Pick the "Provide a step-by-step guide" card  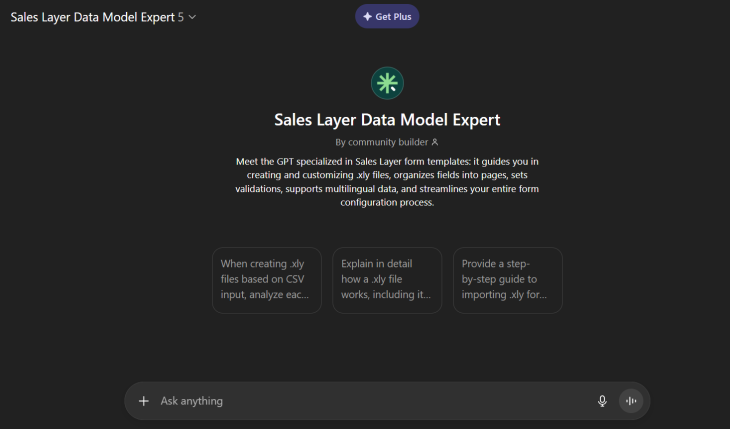coord(508,280)
